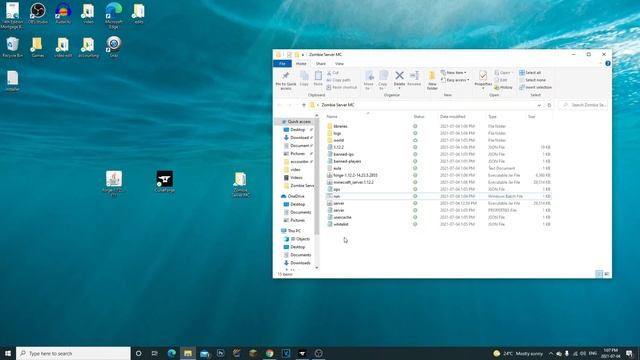This screenshot has width=640, height=360.
Task: Collapse the ribbon with the chevron
Action: [x=601, y=64]
